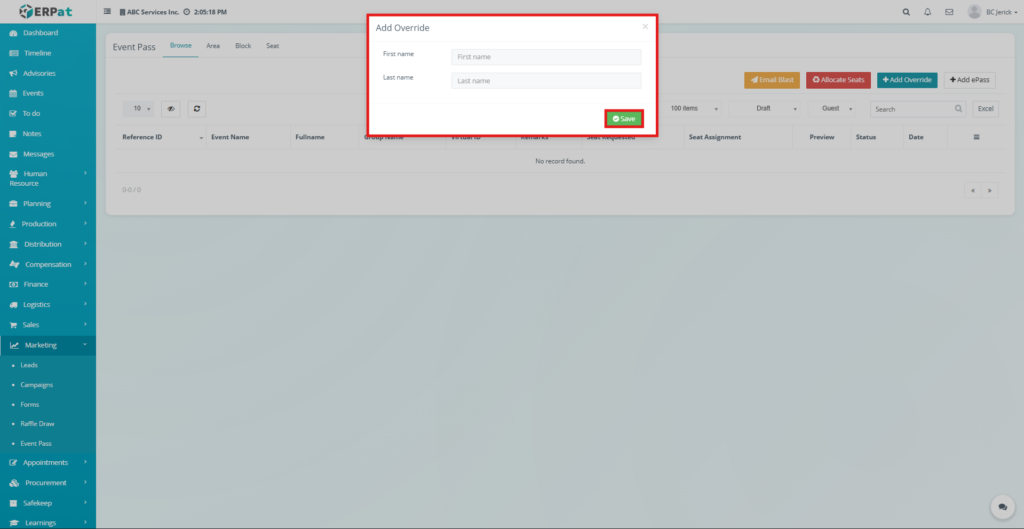Open Raffle Draw under Marketing
This screenshot has width=1024, height=529.
[38, 424]
